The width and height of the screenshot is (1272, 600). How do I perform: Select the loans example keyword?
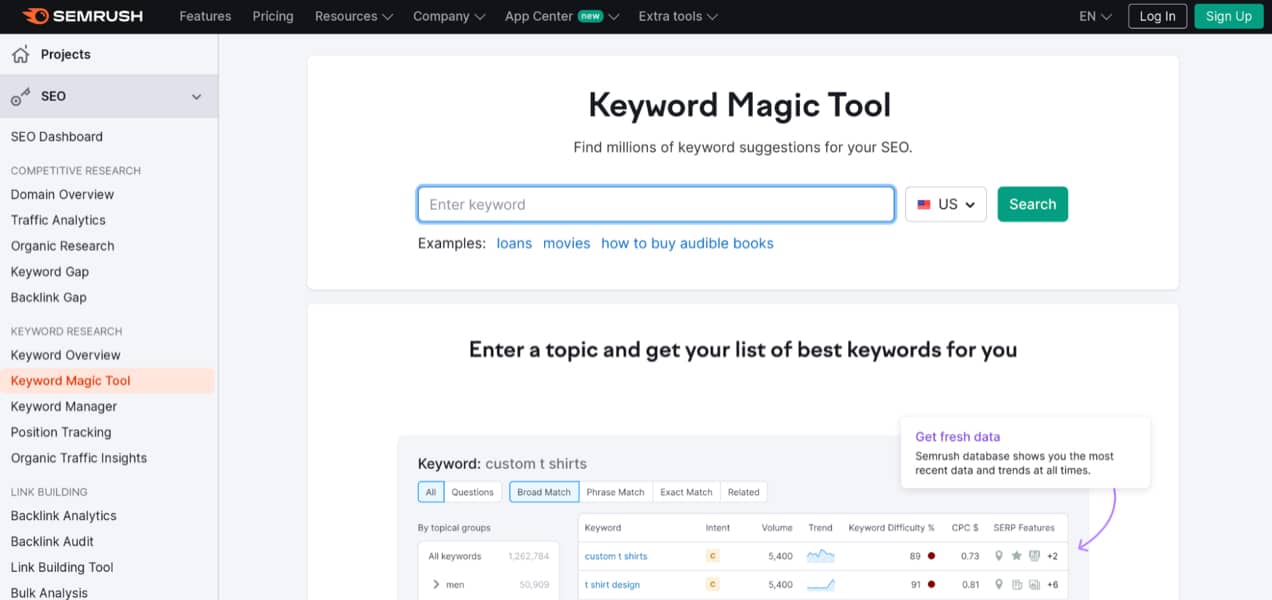pyautogui.click(x=514, y=243)
